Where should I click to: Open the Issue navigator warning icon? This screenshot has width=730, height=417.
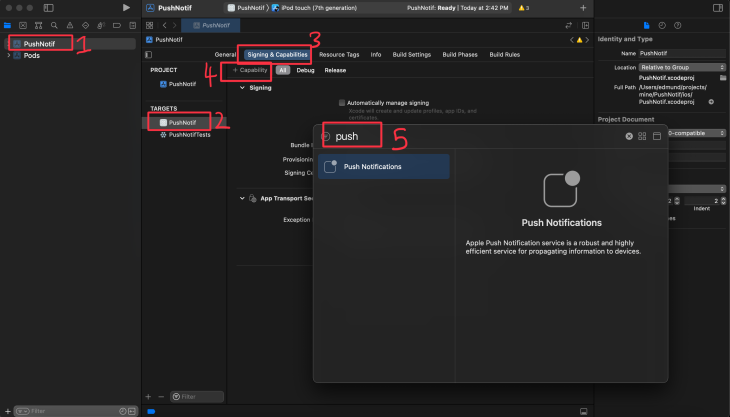point(68,25)
